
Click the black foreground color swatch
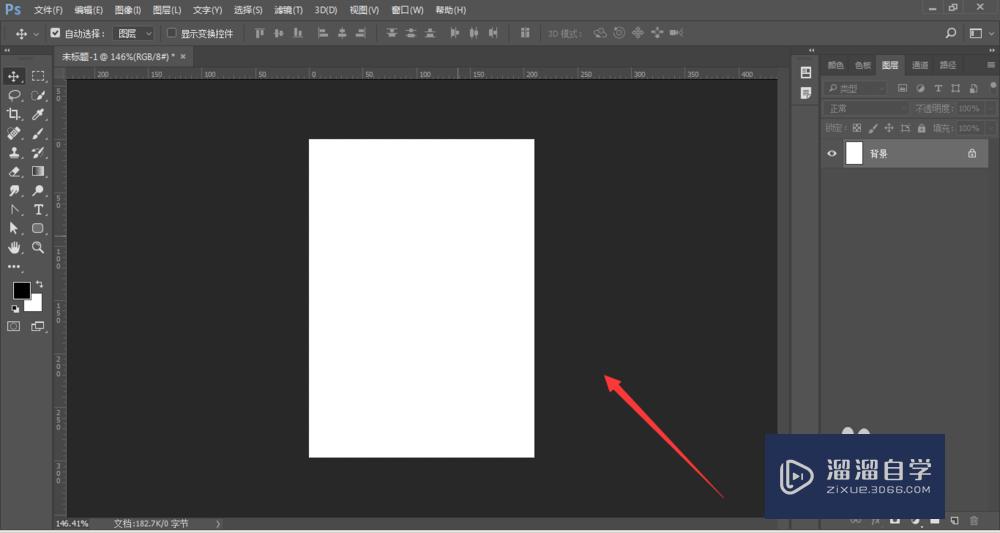tap(21, 290)
